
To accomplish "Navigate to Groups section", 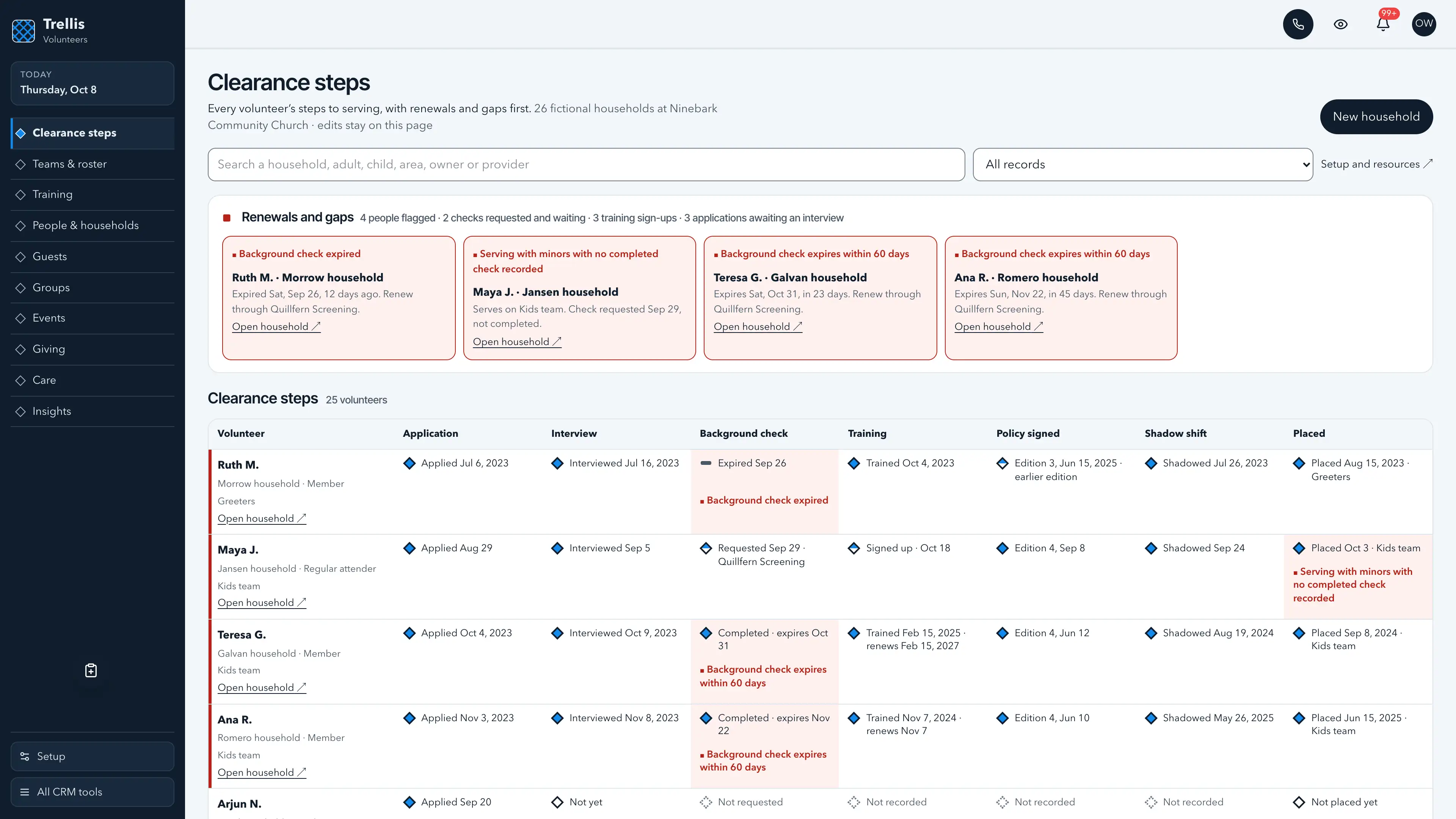I will [x=93, y=288].
